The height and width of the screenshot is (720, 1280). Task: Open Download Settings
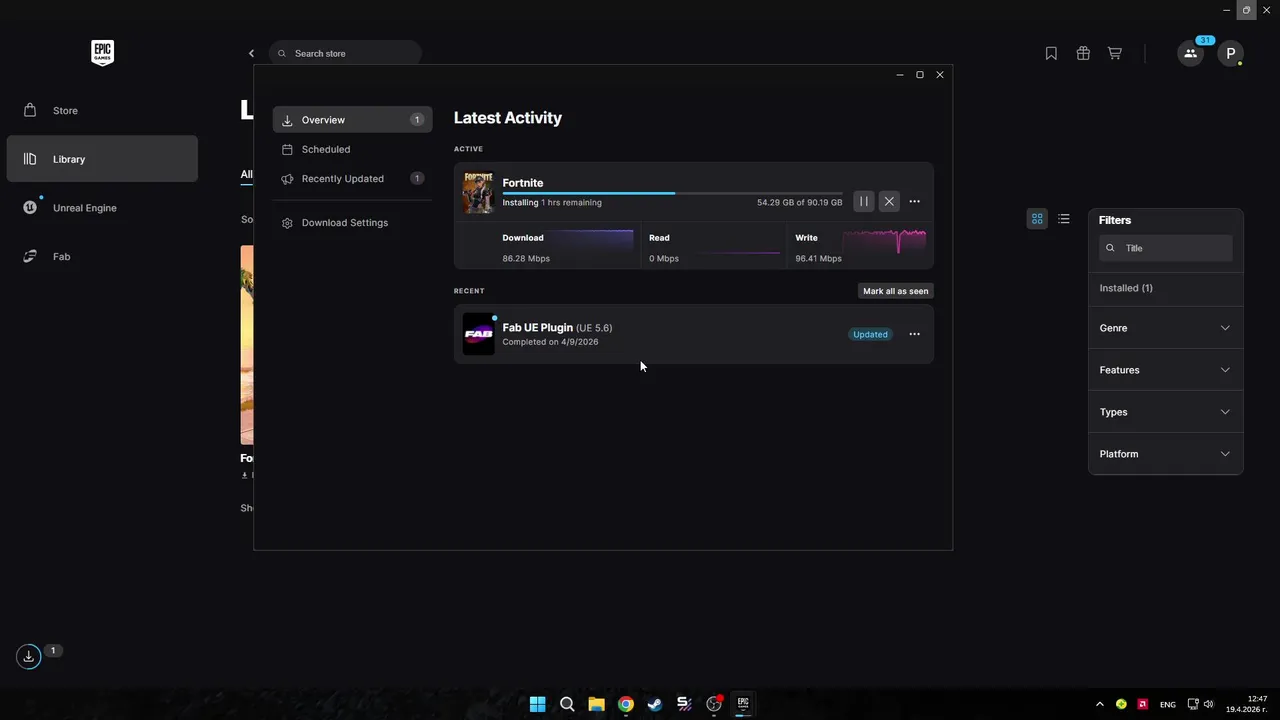[352, 222]
